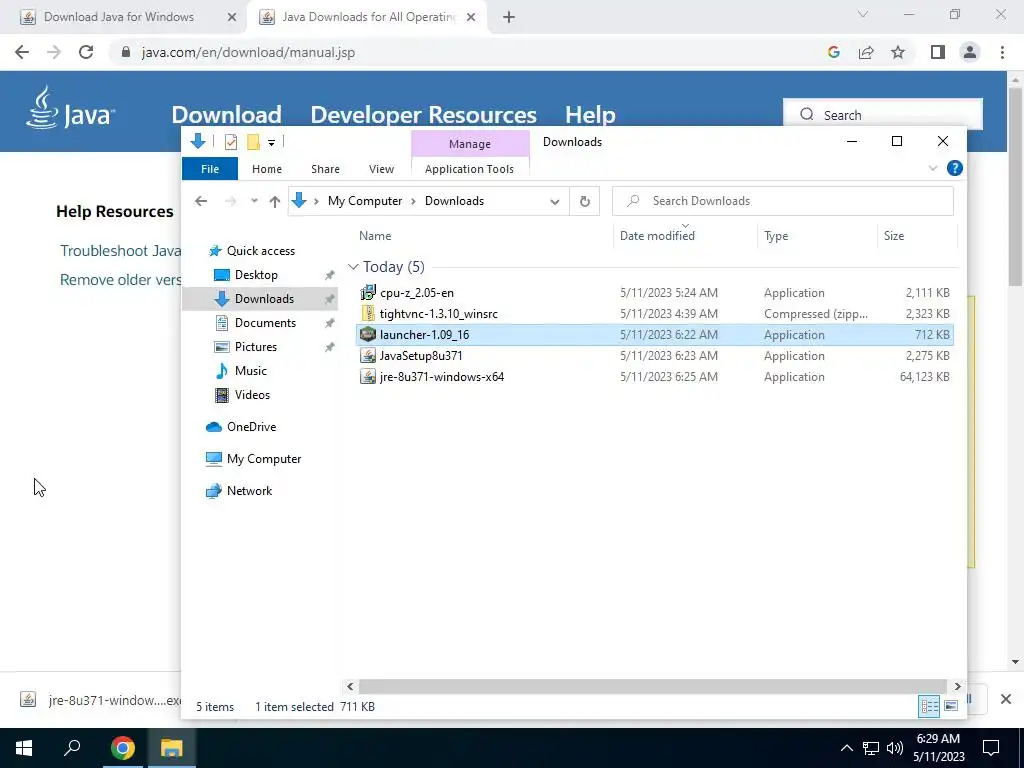Refresh the Downloads folder view
The width and height of the screenshot is (1024, 768).
(x=584, y=201)
